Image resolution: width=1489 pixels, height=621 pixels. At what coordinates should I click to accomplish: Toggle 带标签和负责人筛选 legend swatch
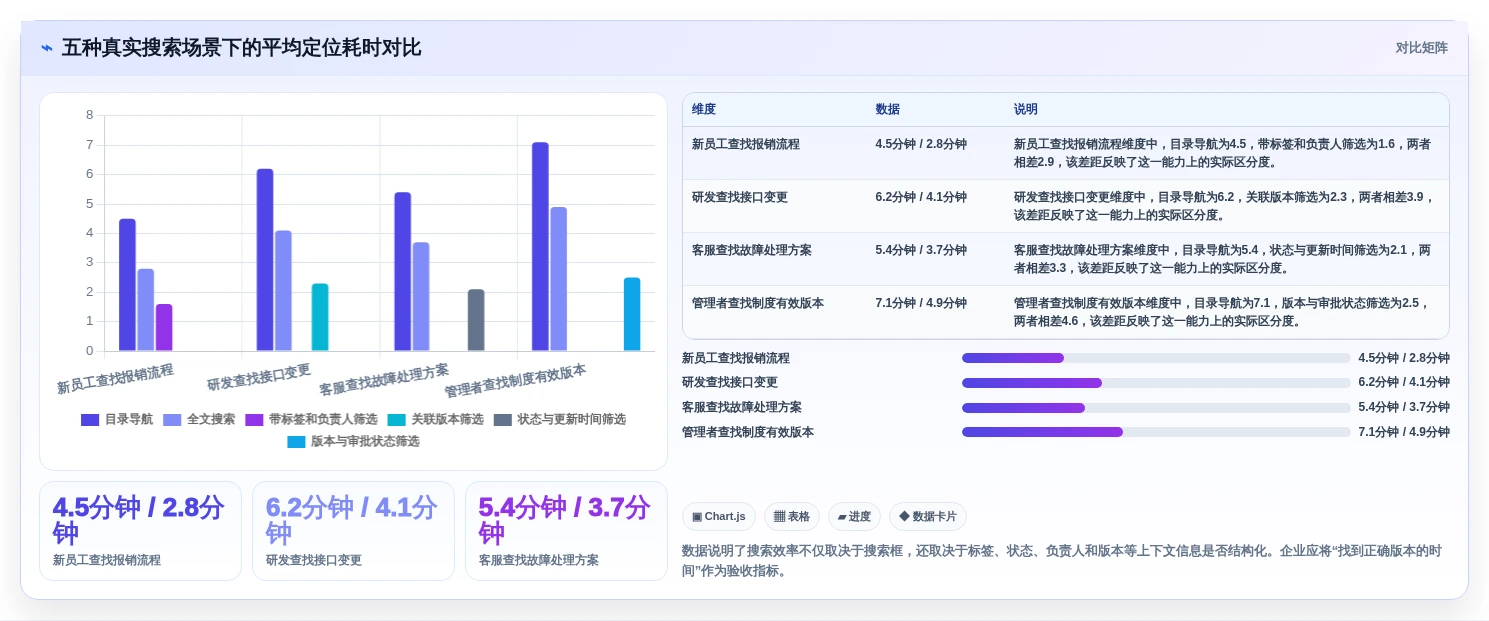point(254,420)
